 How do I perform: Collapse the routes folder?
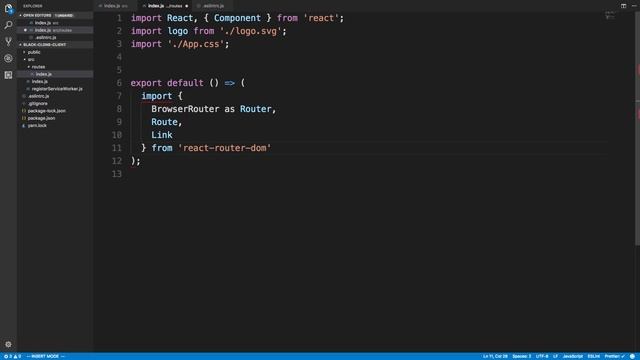55,67
